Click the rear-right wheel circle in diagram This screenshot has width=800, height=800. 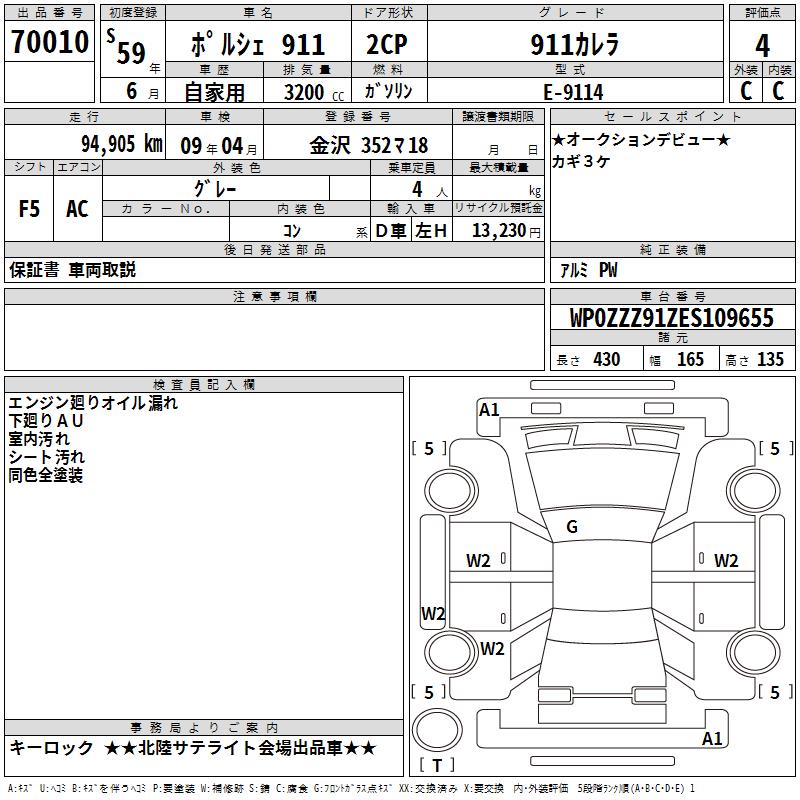(754, 652)
